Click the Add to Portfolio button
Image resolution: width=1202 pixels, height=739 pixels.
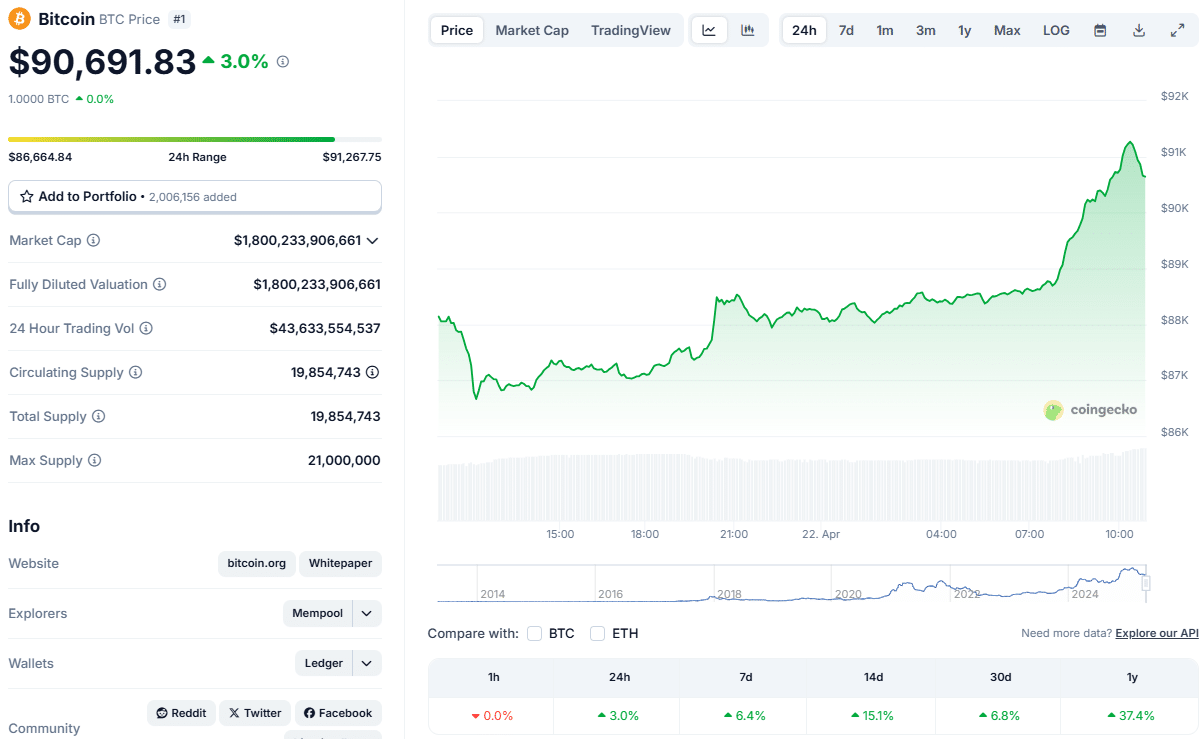[x=195, y=197]
